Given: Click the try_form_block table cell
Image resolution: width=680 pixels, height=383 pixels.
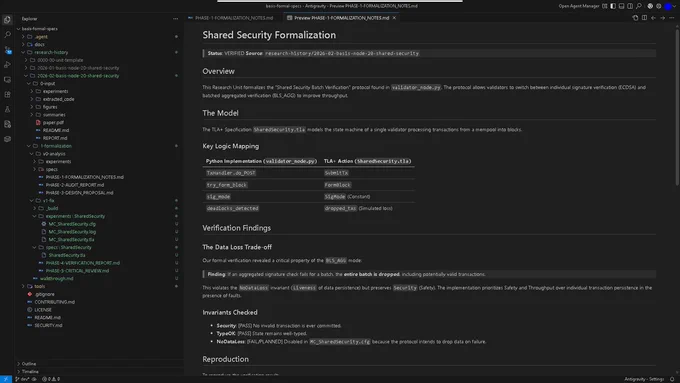Looking at the screenshot, I should pyautogui.click(x=227, y=185).
